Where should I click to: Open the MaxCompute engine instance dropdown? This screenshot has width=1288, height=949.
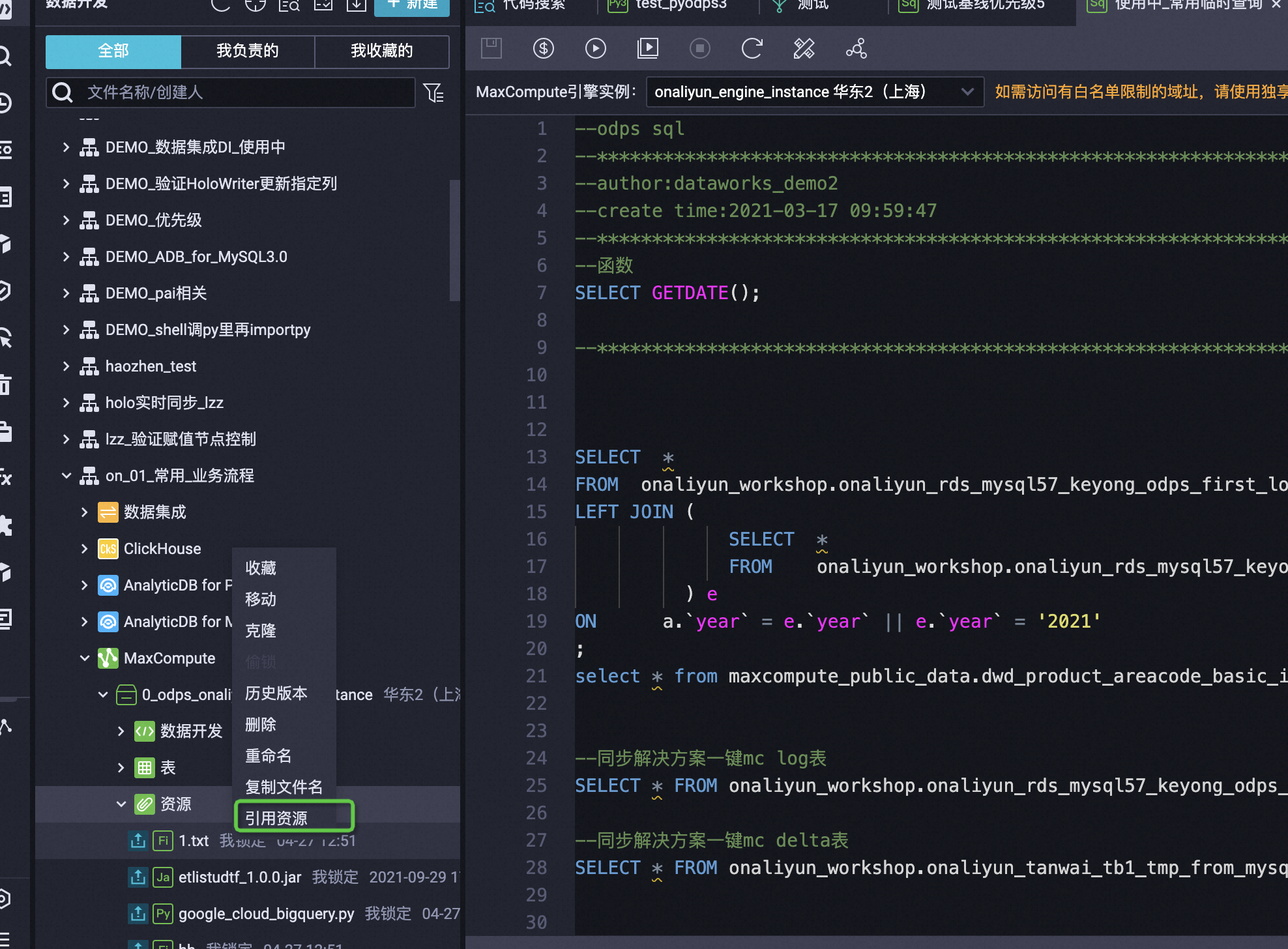pos(815,92)
